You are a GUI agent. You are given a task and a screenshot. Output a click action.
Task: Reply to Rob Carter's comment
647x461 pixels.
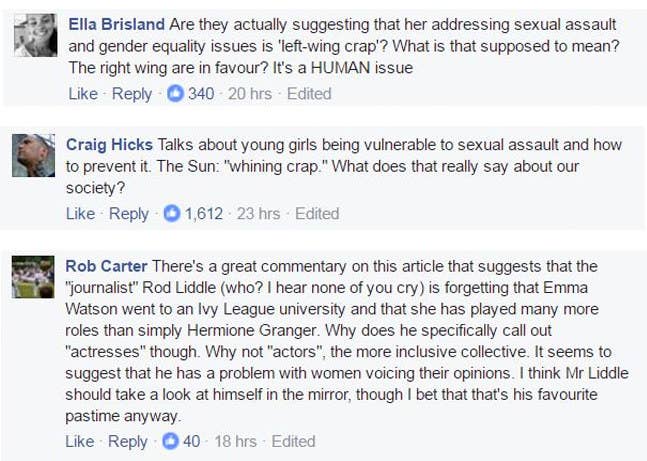point(128,442)
